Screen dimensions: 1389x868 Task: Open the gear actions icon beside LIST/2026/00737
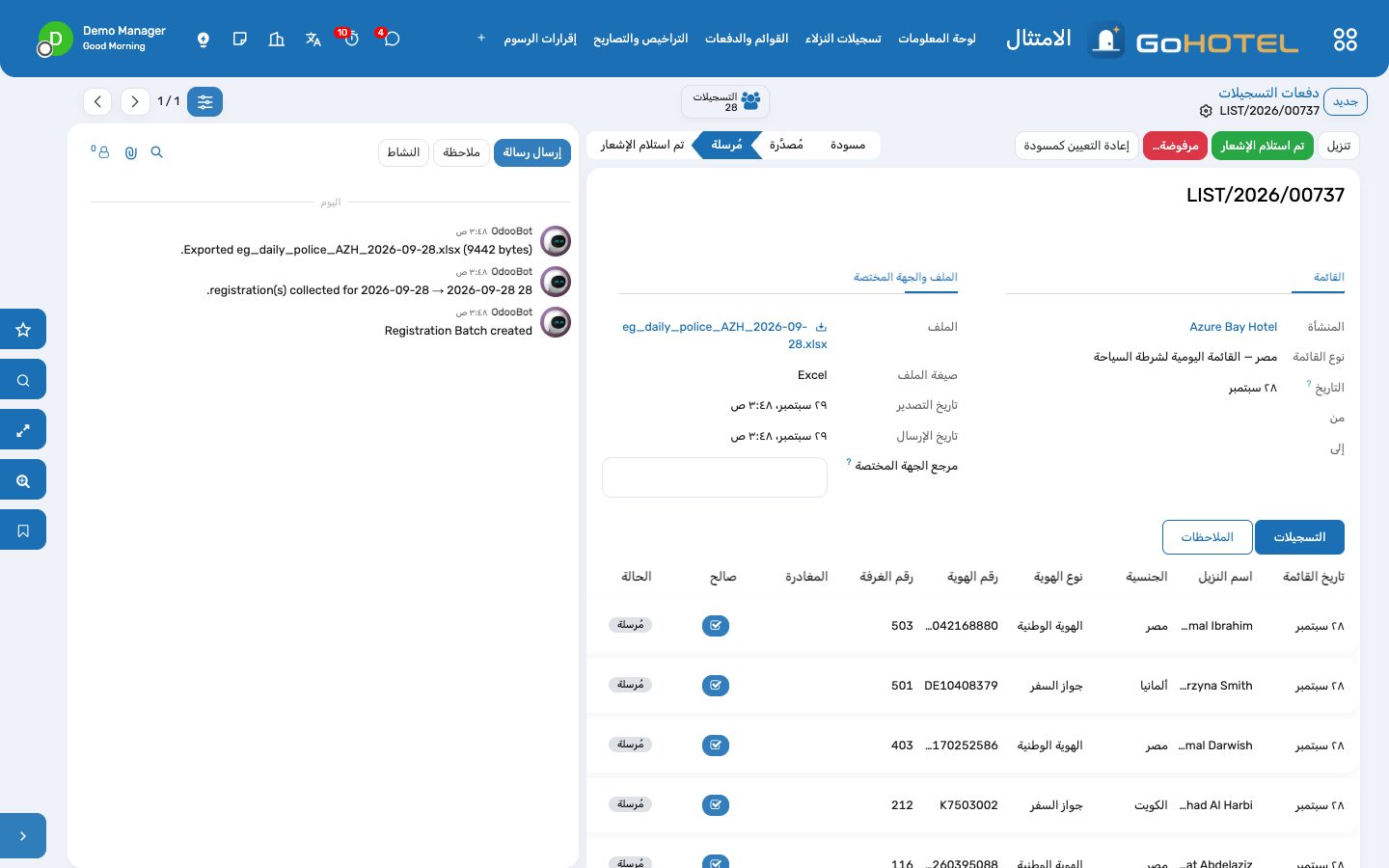pyautogui.click(x=1206, y=111)
